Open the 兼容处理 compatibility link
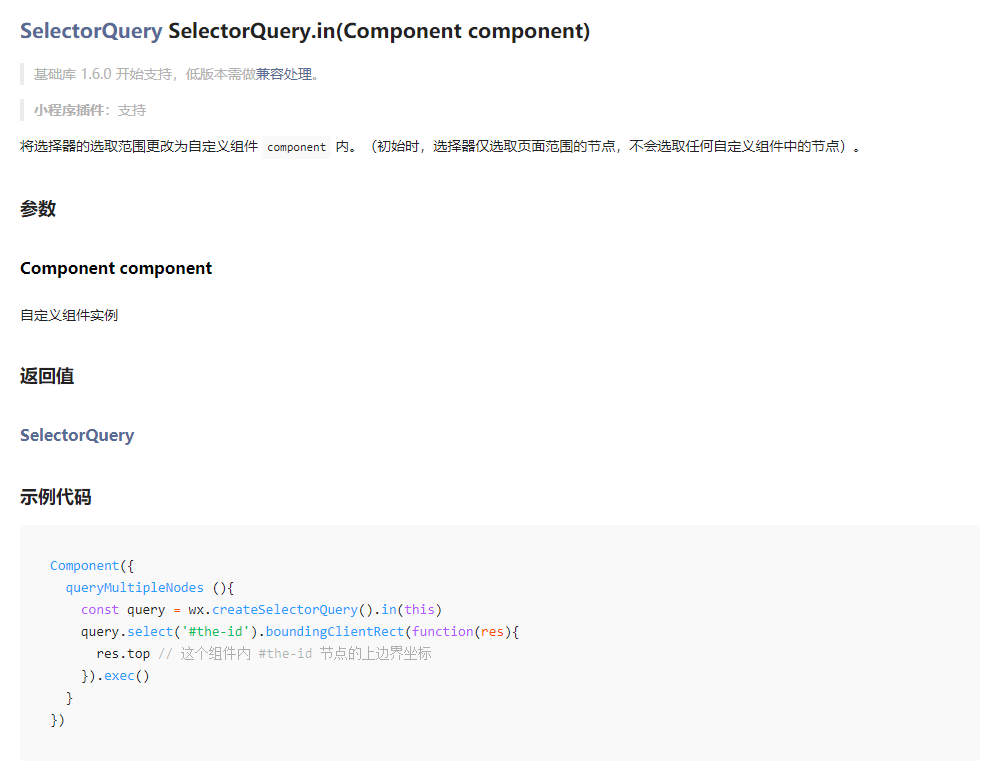The width and height of the screenshot is (995, 773). tap(284, 74)
